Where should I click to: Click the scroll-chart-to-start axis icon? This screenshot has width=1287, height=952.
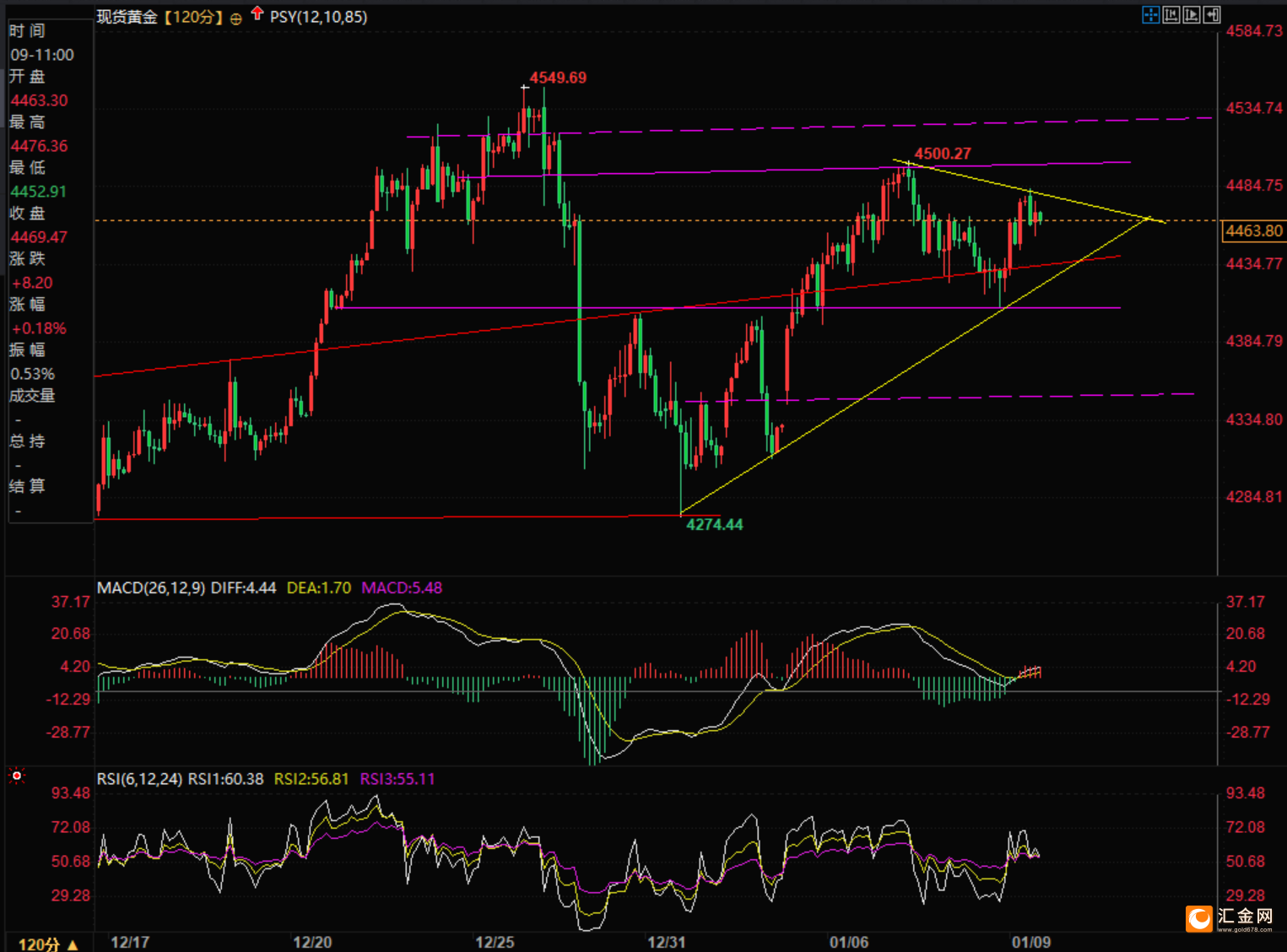[1171, 14]
